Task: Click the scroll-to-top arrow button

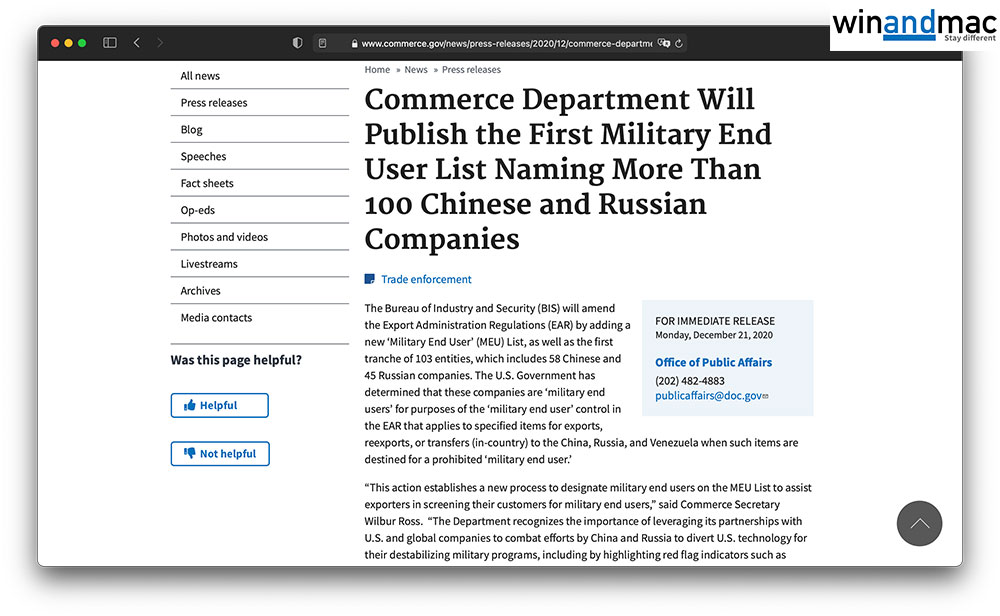Action: click(x=919, y=523)
